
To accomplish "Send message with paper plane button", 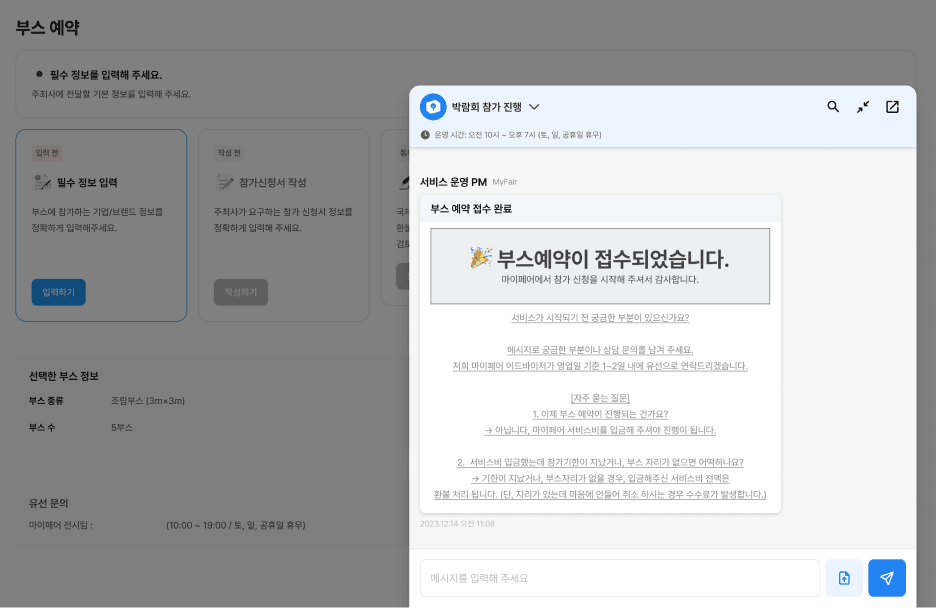I will [887, 578].
